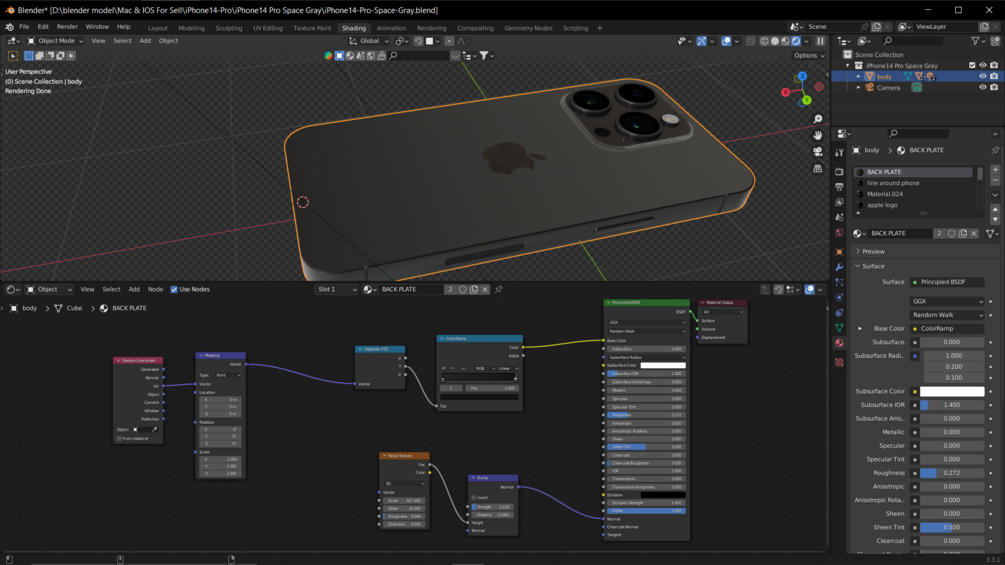Open the Object Data properties tab
1005x565 pixels.
point(839,328)
